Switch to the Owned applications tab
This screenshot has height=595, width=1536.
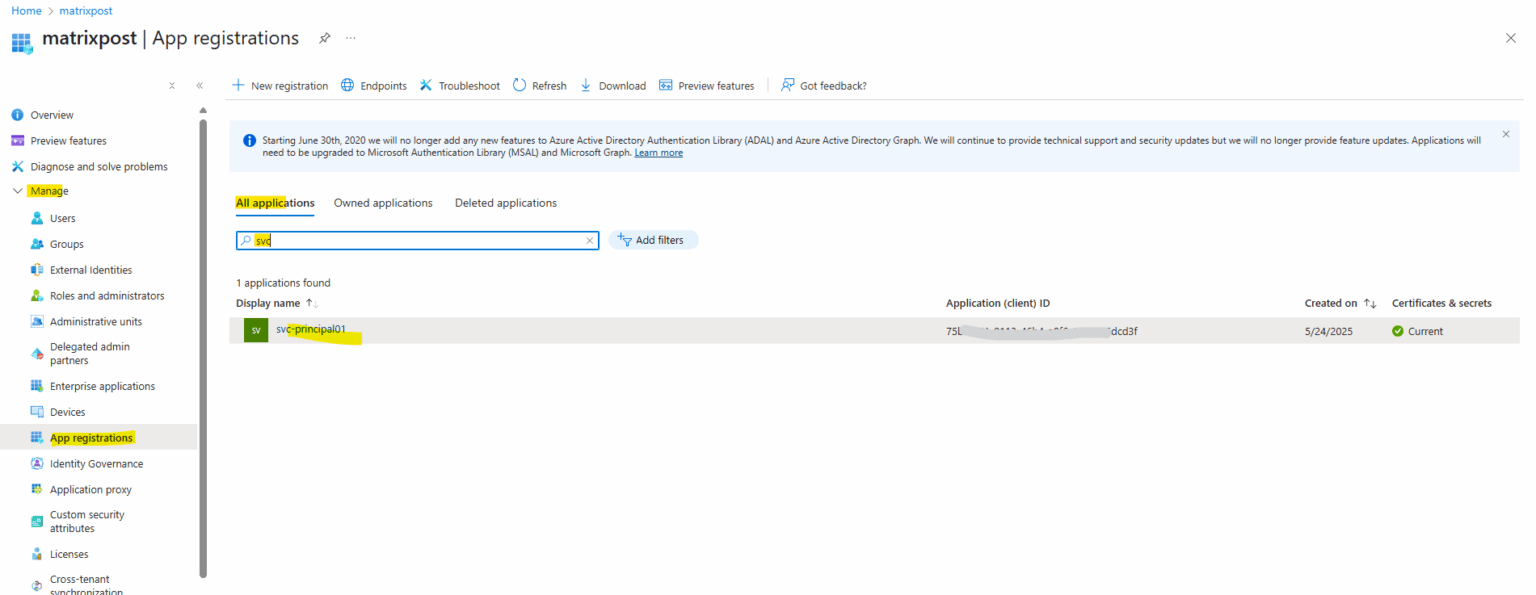383,203
